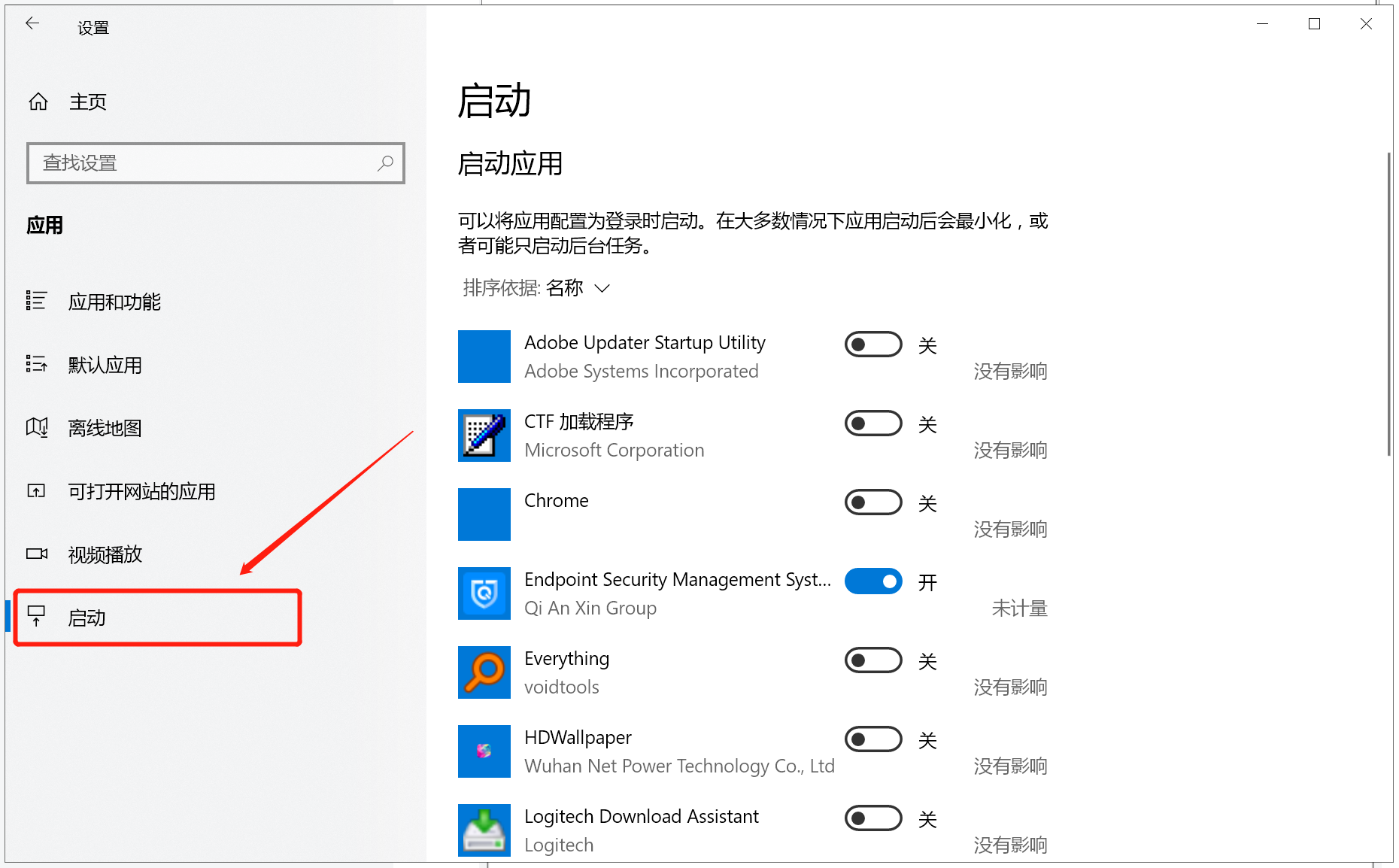1399x868 pixels.
Task: Click '未计量' impact label for Endpoint Security
Action: pyautogui.click(x=1020, y=608)
